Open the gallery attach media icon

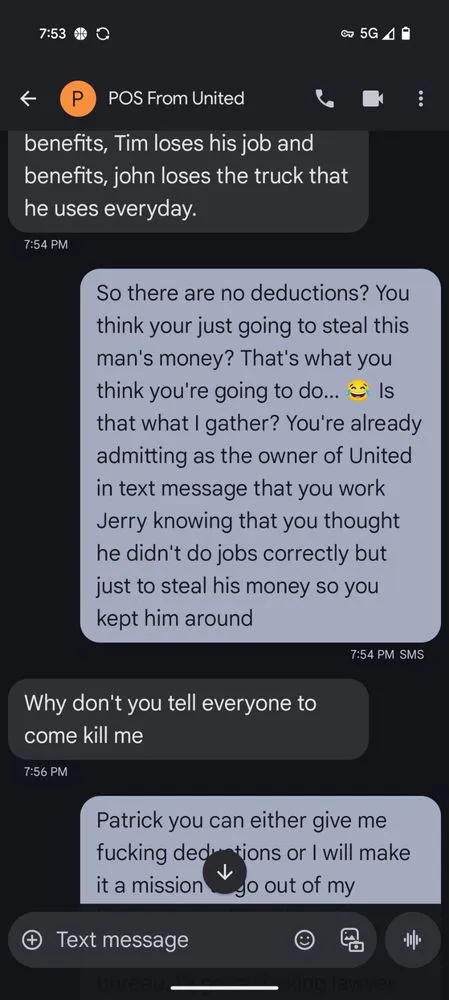pos(352,939)
